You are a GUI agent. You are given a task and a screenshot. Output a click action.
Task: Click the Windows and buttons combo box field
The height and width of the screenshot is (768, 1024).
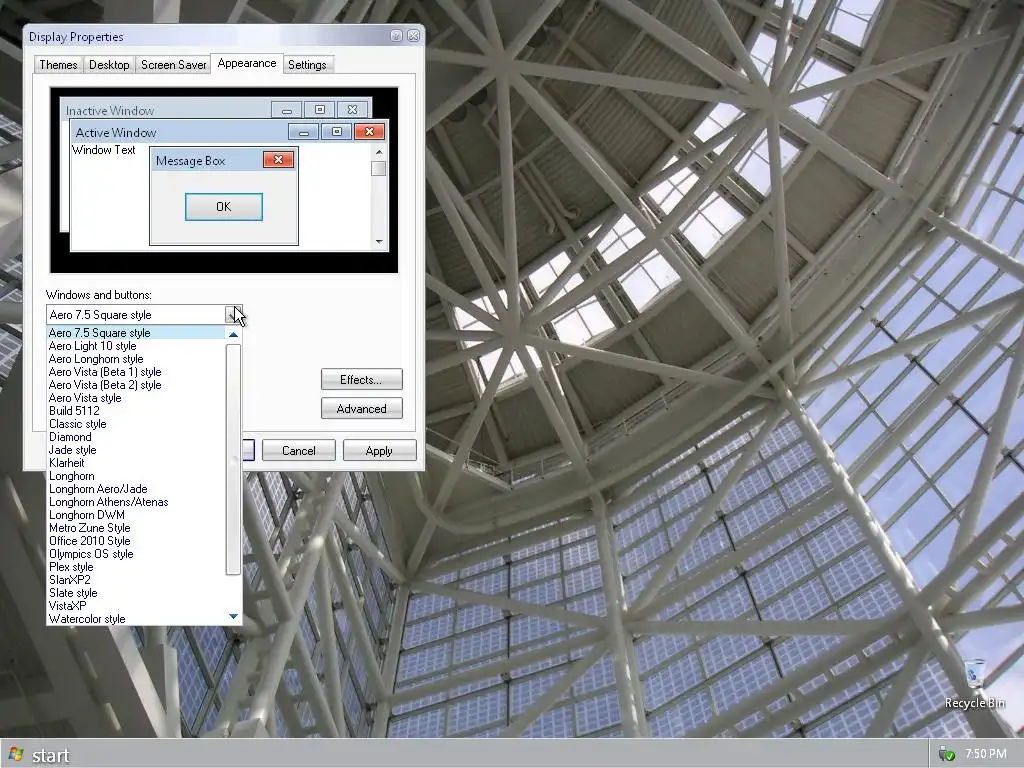pos(144,315)
